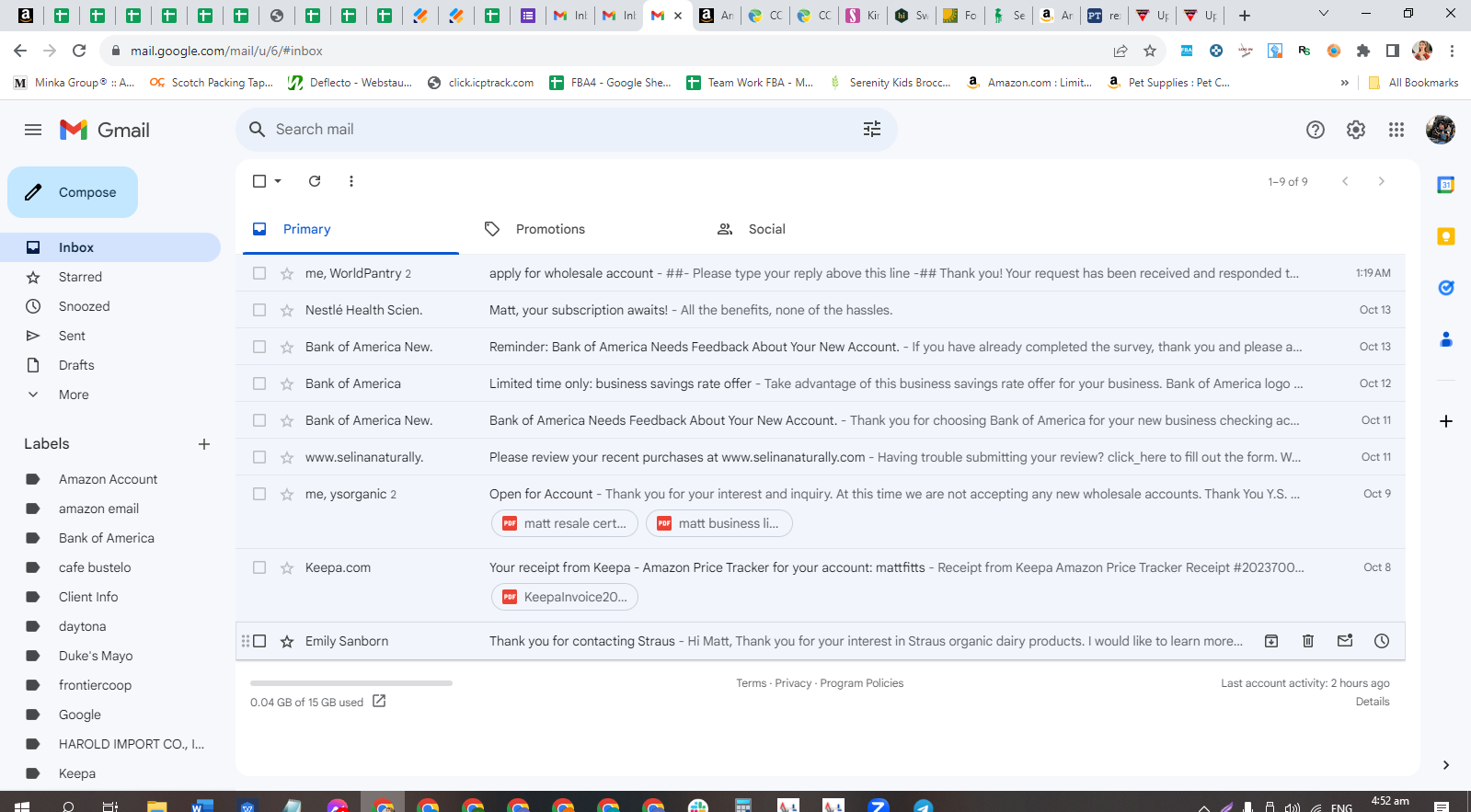
Task: Star the WorldPantry email
Action: click(x=287, y=273)
